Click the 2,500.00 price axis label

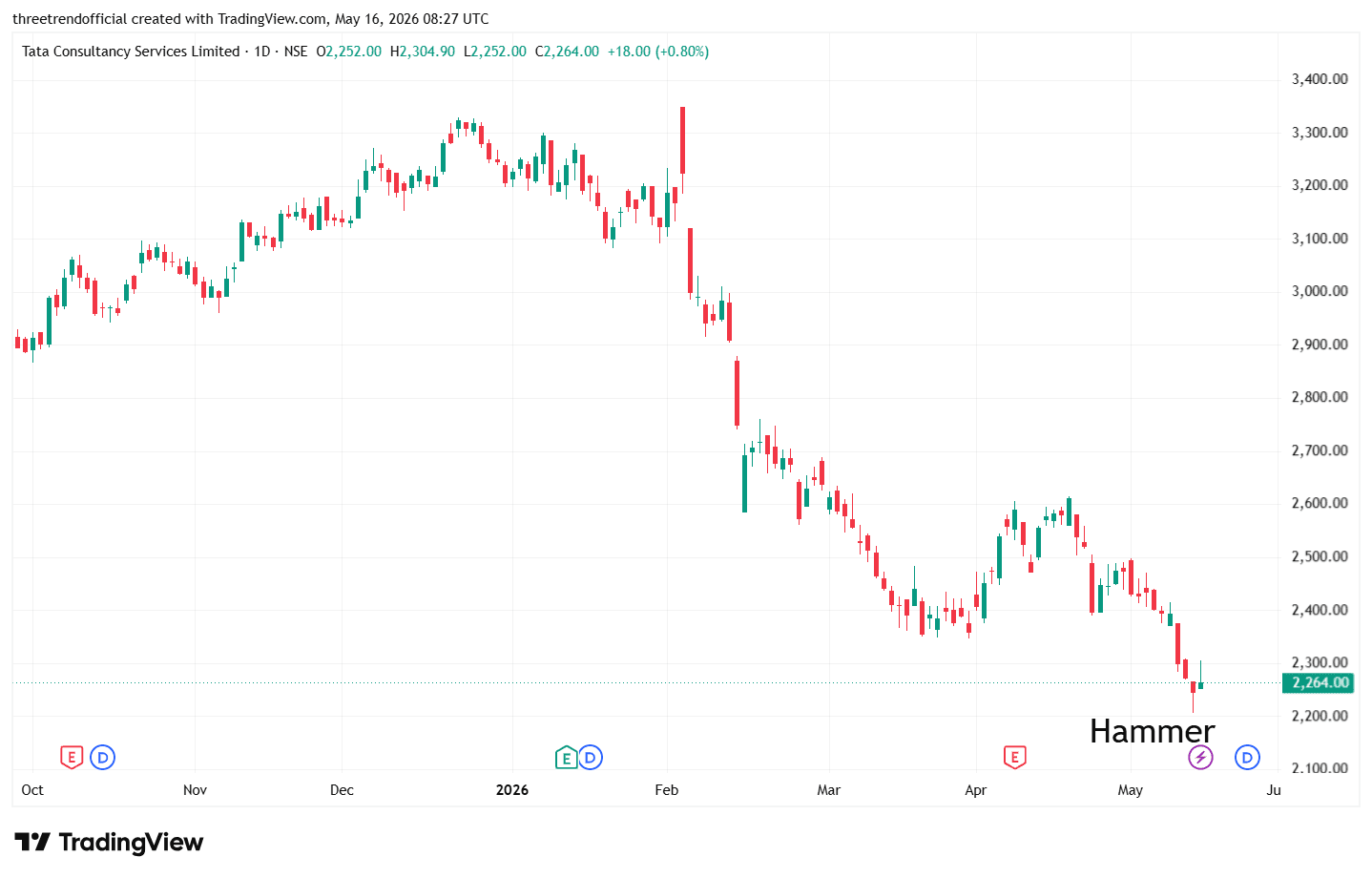pyautogui.click(x=1320, y=556)
